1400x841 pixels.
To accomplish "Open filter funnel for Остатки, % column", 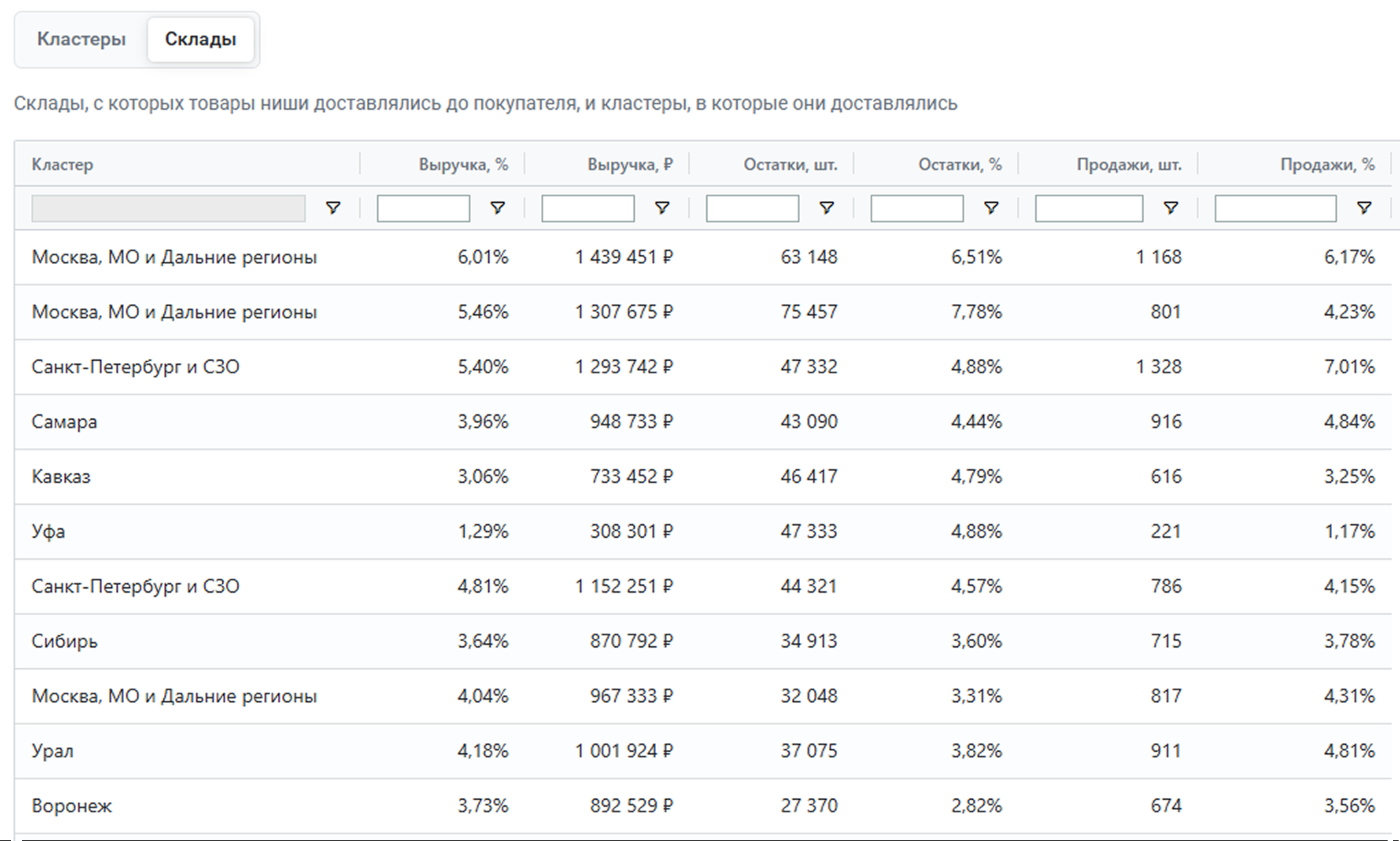I will click(x=991, y=208).
